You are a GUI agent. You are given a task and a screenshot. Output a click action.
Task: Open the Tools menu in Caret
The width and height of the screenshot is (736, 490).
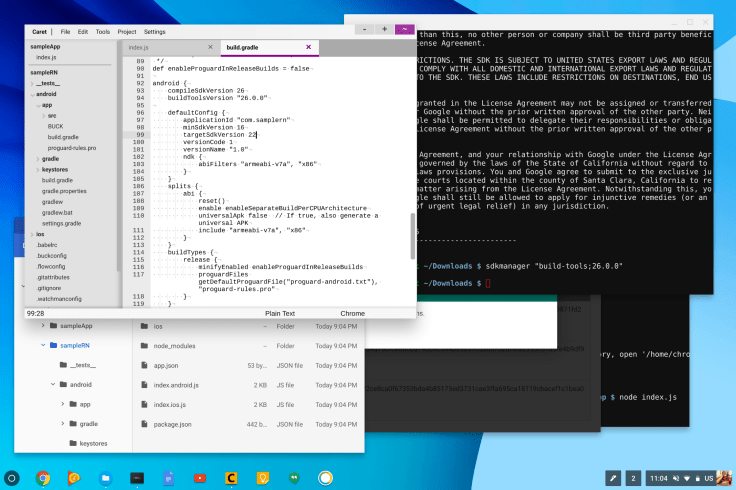[103, 31]
